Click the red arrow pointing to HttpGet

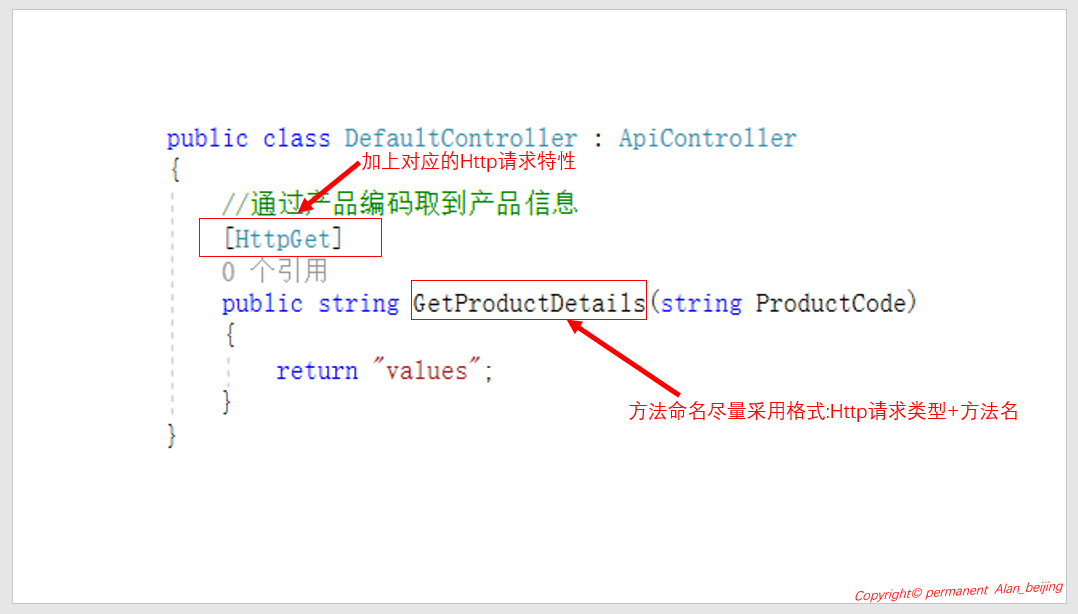coord(329,187)
